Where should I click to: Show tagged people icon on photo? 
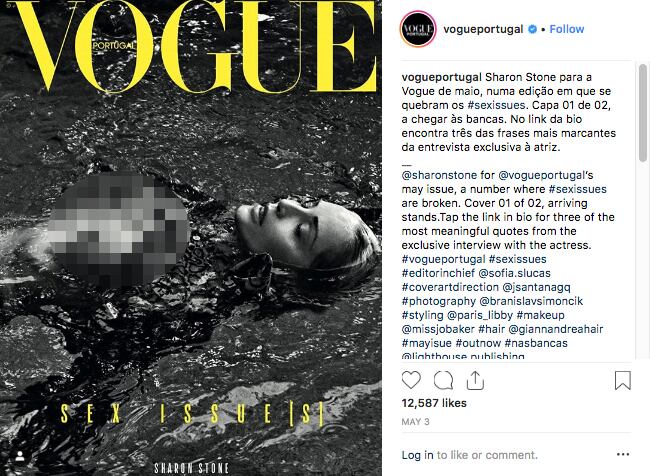pos(19,457)
